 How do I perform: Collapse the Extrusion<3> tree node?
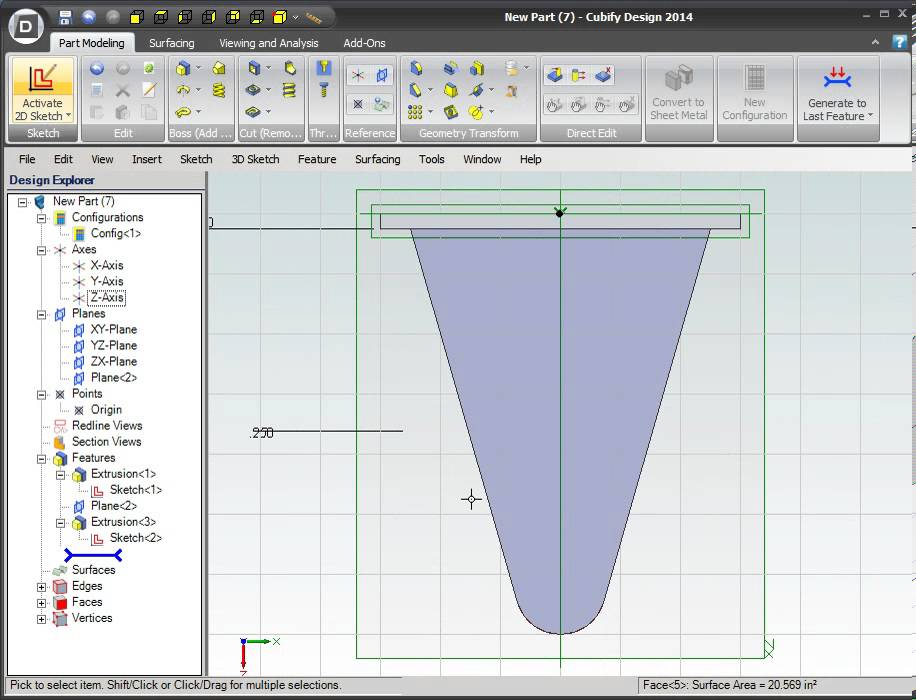click(x=60, y=523)
